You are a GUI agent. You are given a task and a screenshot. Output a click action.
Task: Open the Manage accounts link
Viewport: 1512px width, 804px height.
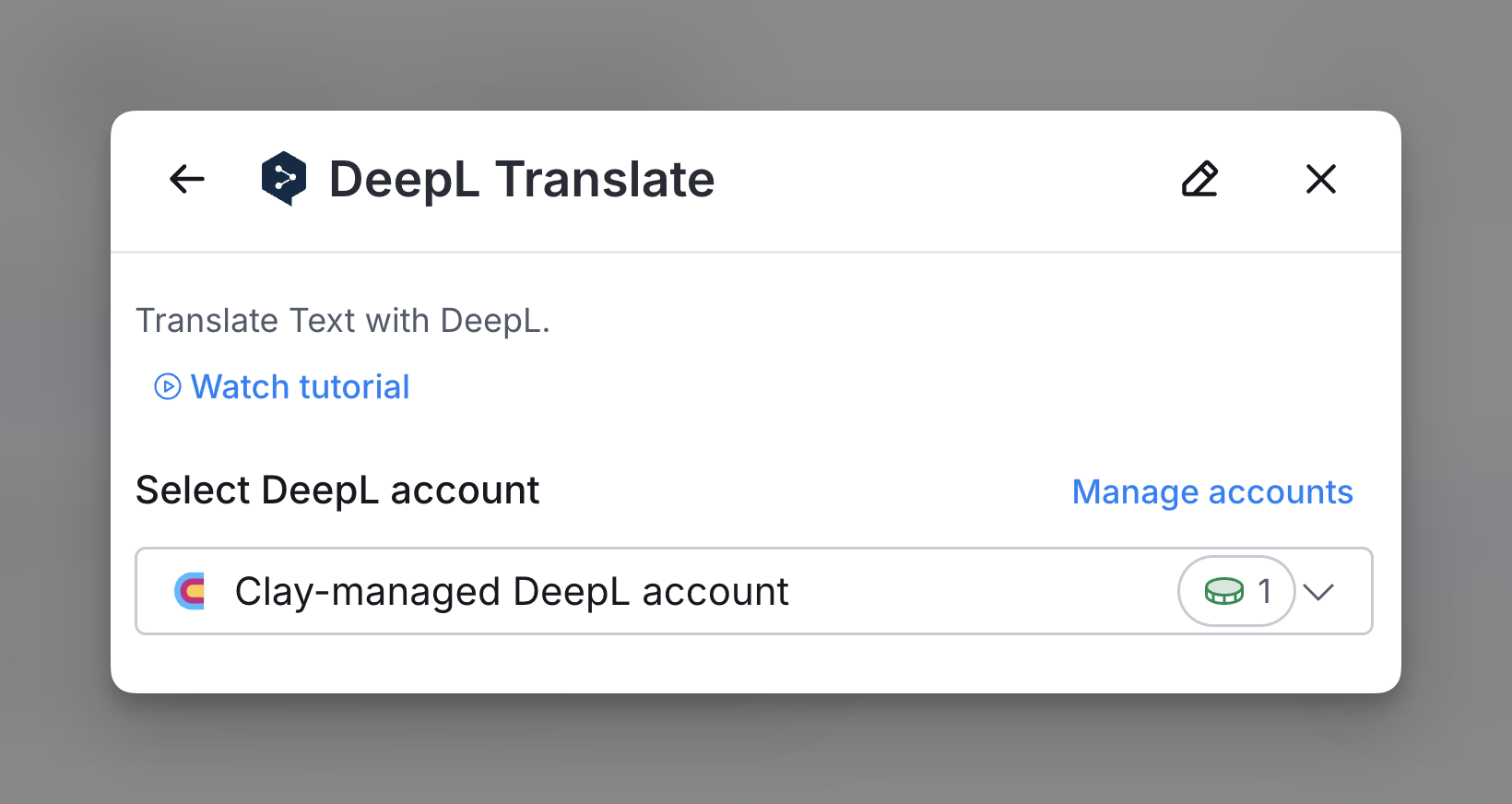pos(1212,491)
